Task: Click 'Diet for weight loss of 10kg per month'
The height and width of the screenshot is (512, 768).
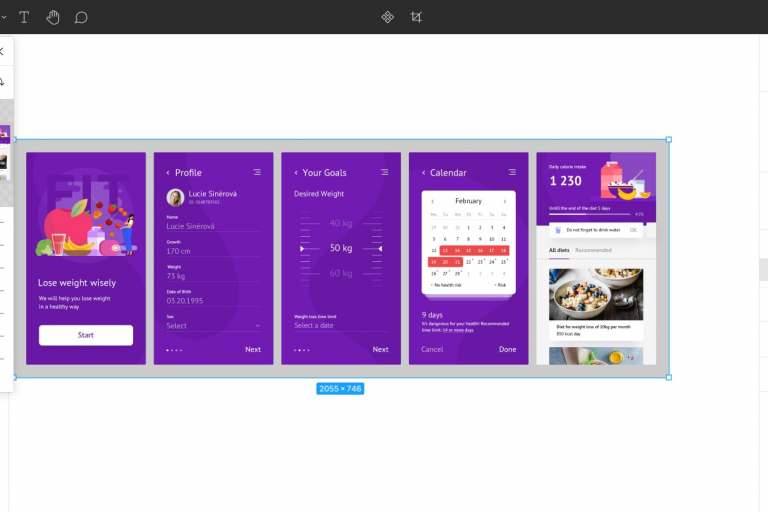Action: pyautogui.click(x=593, y=327)
